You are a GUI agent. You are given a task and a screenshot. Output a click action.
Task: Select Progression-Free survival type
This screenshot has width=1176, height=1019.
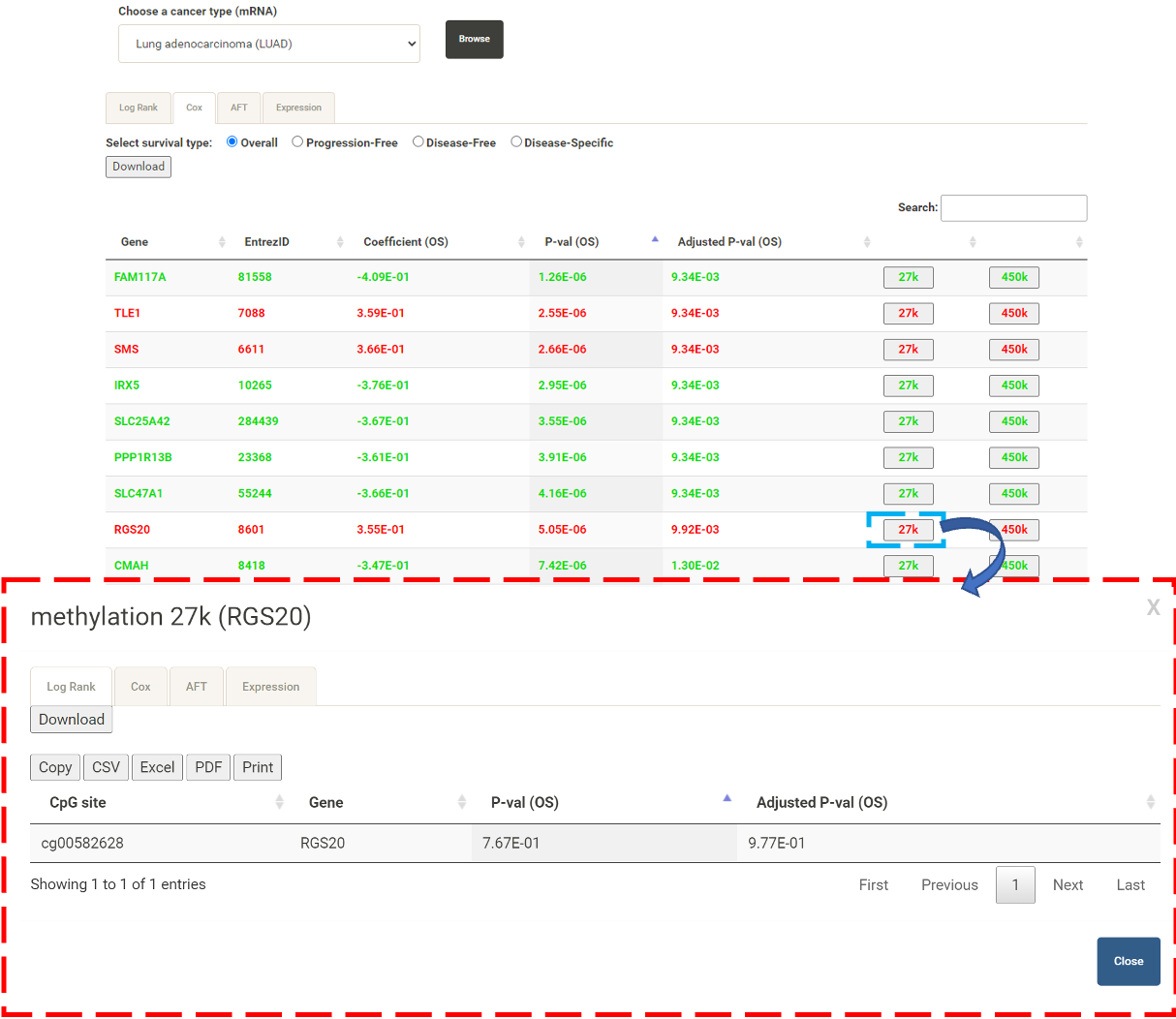(x=297, y=141)
